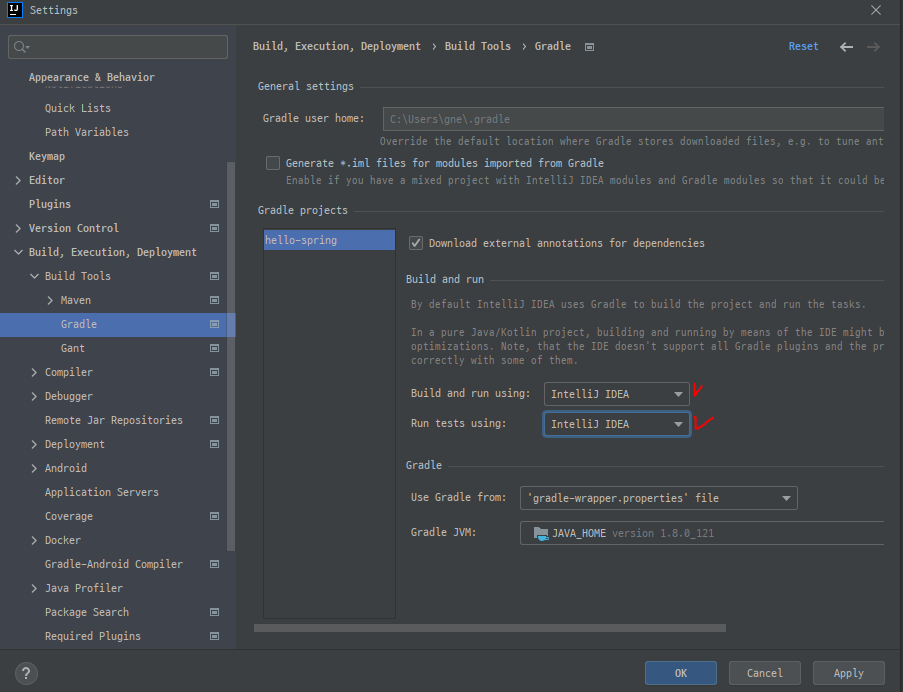903x692 pixels.
Task: Select Path Variables in settings tree
Action: 87,132
